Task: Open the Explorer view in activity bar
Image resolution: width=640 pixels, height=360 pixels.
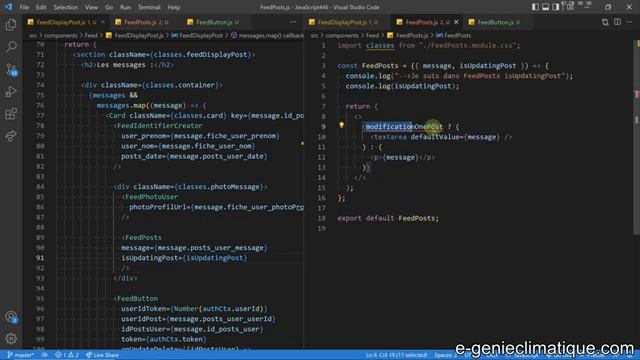Action: (11, 25)
